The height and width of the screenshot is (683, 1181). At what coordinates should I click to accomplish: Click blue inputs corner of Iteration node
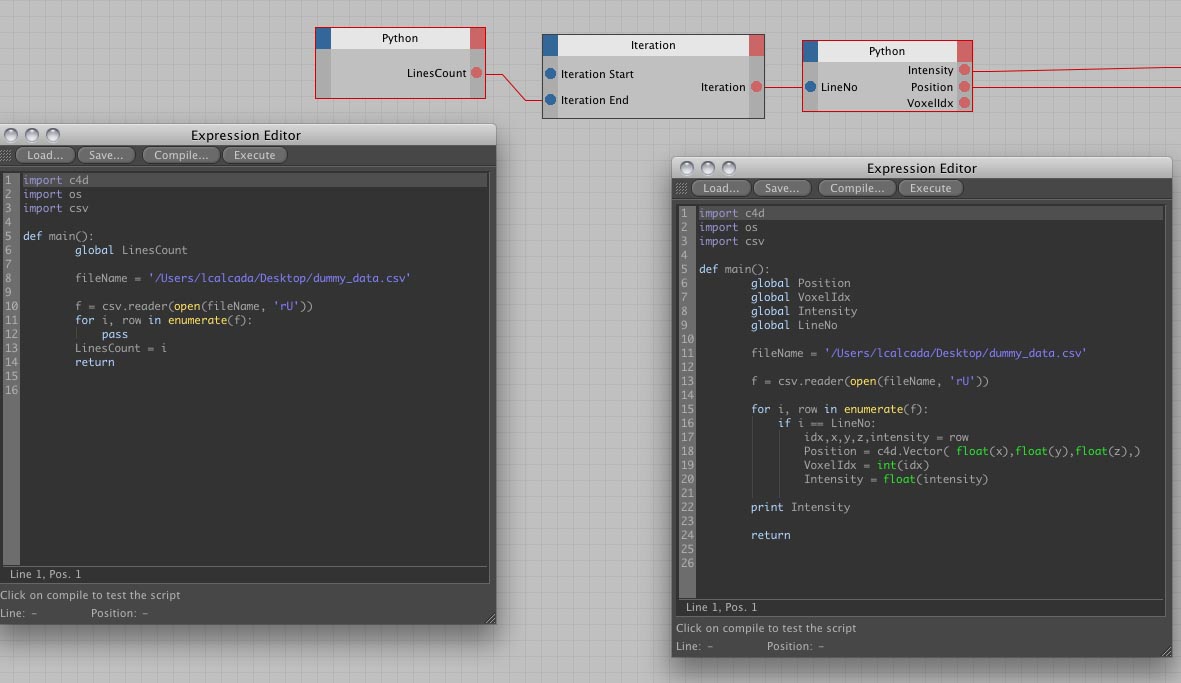coord(550,45)
